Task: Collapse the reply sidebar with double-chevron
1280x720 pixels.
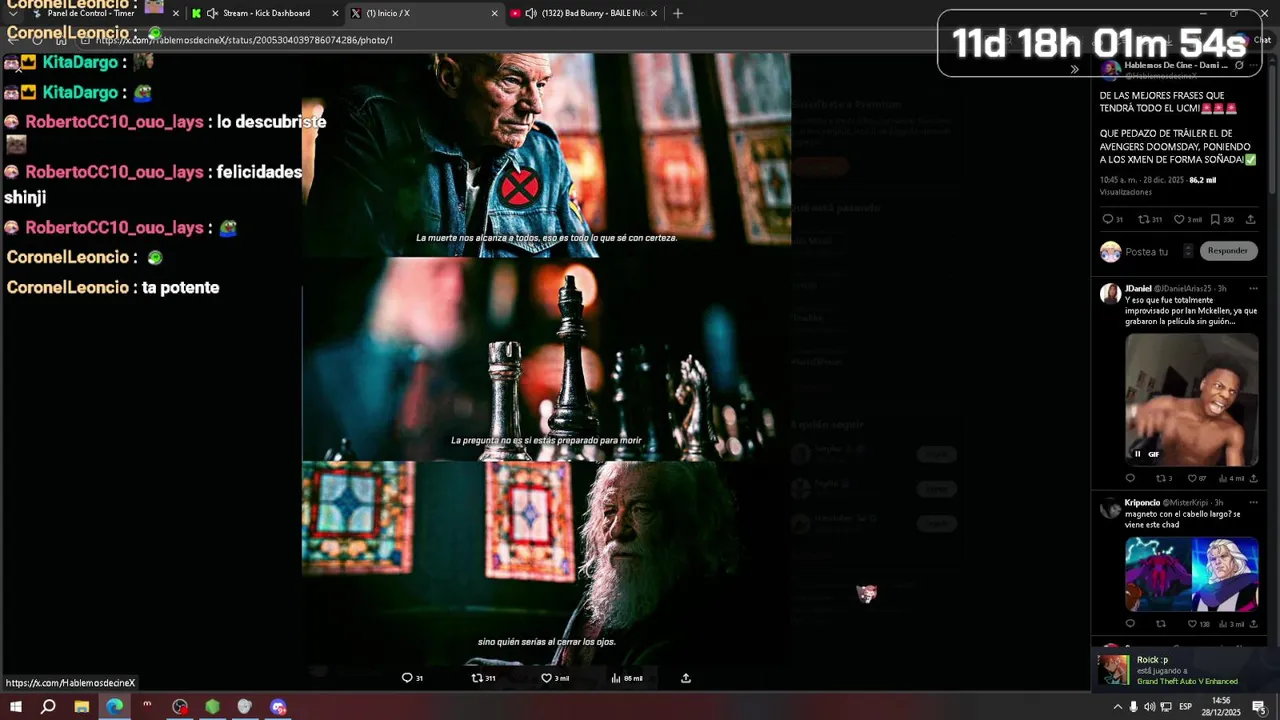Action: (1074, 69)
